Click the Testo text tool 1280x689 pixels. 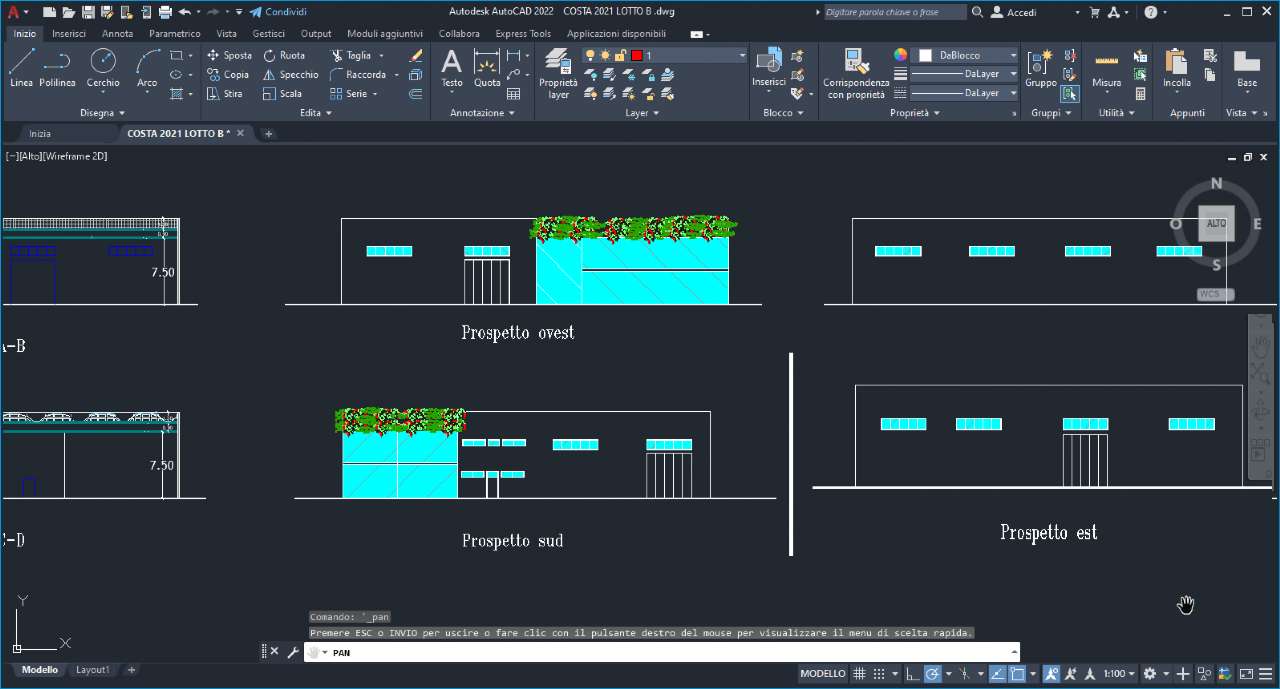452,69
